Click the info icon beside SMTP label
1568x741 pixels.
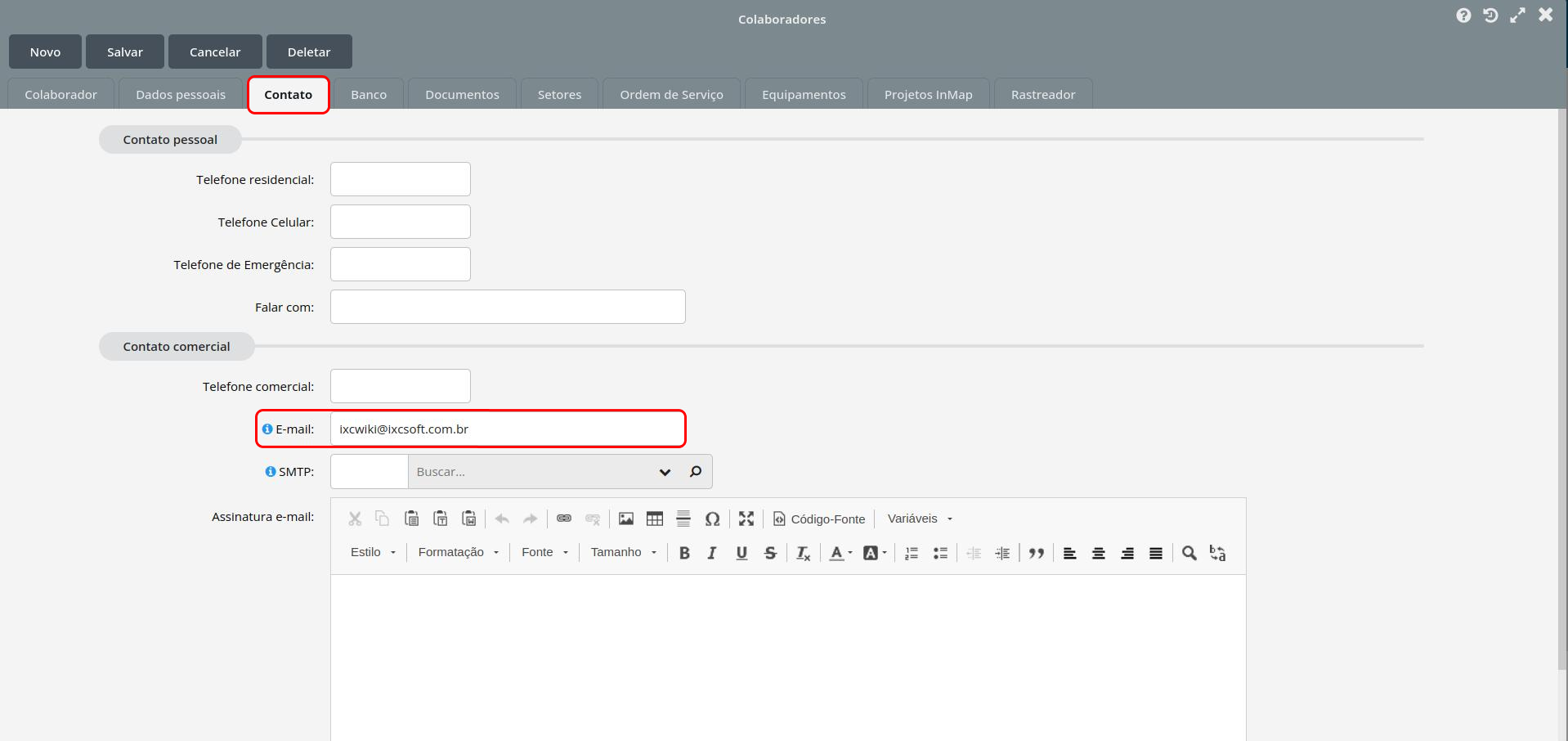pyautogui.click(x=271, y=471)
